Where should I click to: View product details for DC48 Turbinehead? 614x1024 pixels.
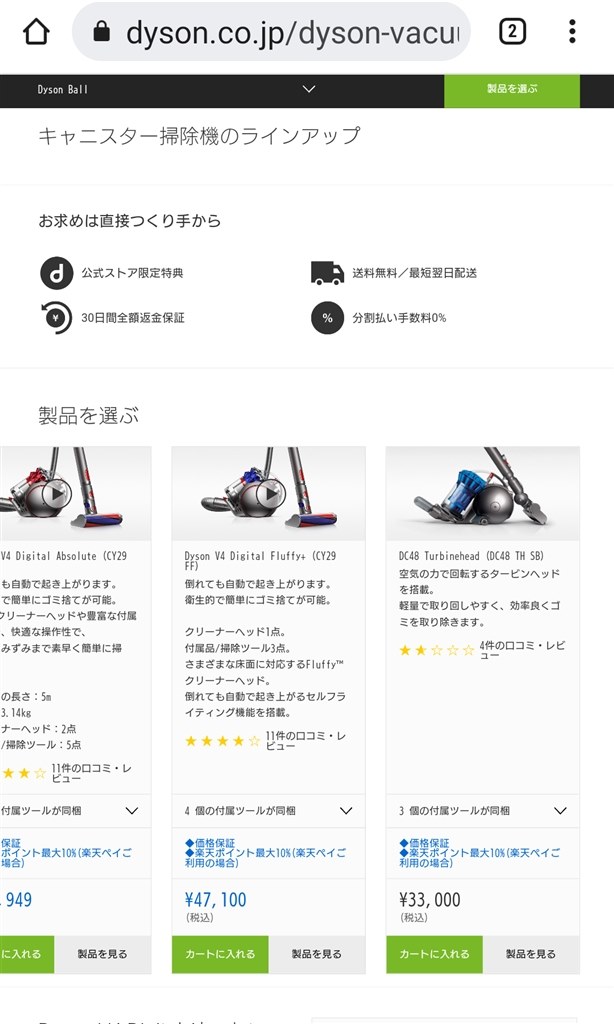point(531,954)
